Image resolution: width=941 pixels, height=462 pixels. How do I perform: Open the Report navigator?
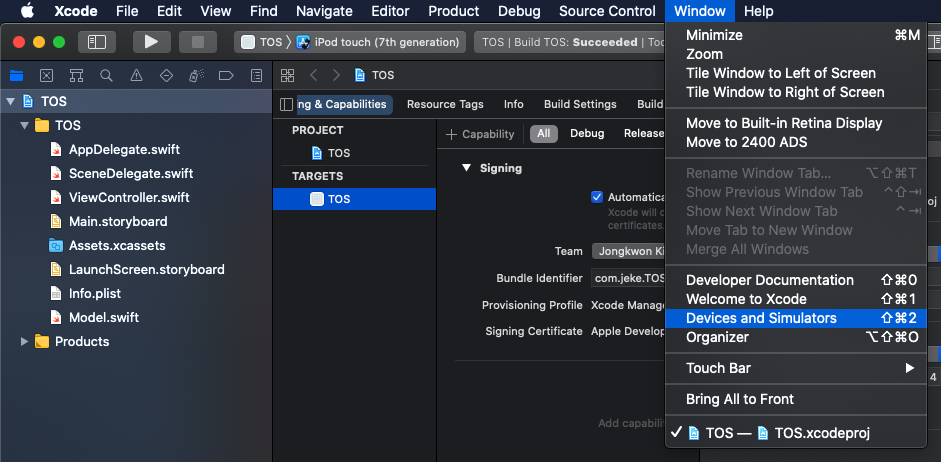pos(256,76)
